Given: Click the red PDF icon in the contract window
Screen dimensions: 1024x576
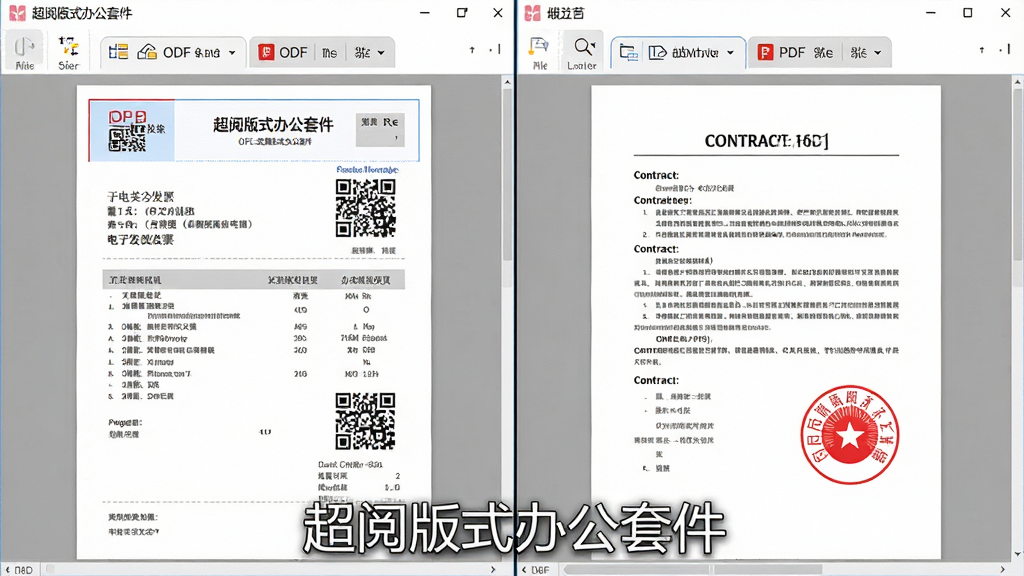Looking at the screenshot, I should pyautogui.click(x=765, y=52).
